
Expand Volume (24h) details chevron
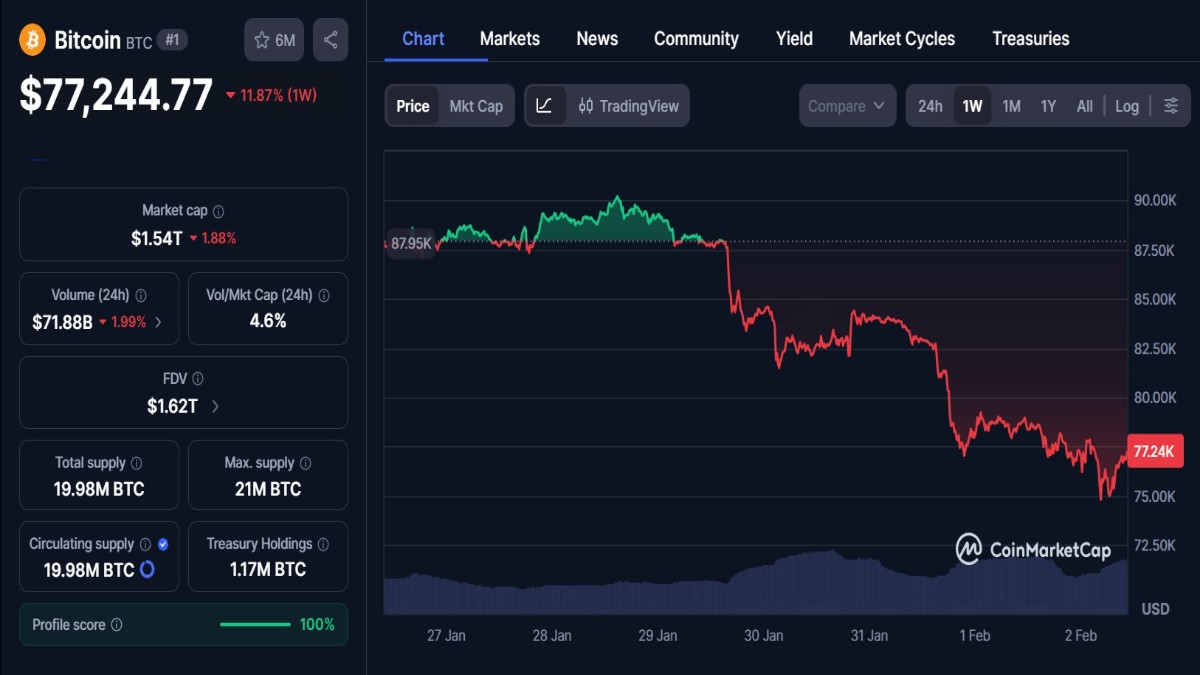(159, 322)
